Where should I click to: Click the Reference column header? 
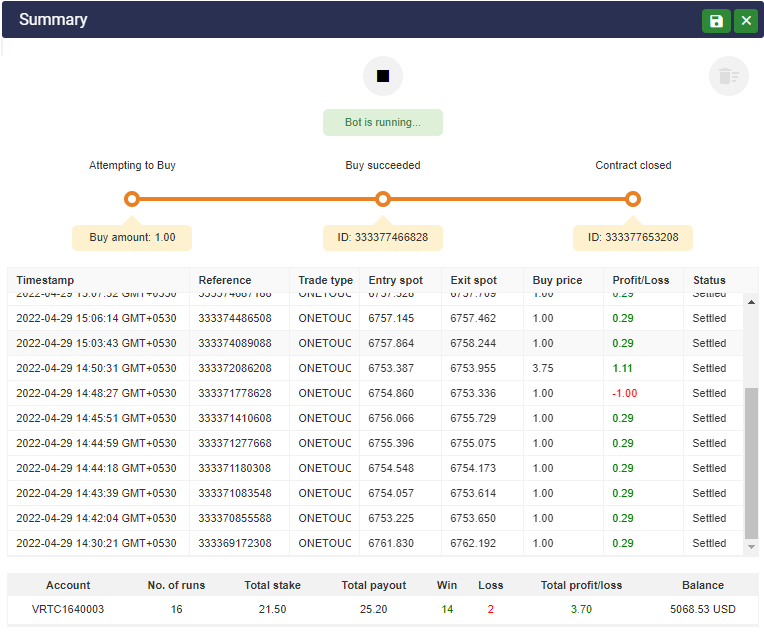[225, 280]
